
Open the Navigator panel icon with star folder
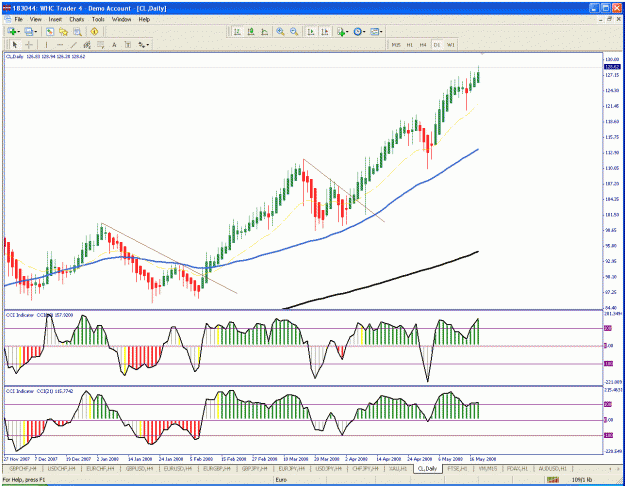[63, 31]
